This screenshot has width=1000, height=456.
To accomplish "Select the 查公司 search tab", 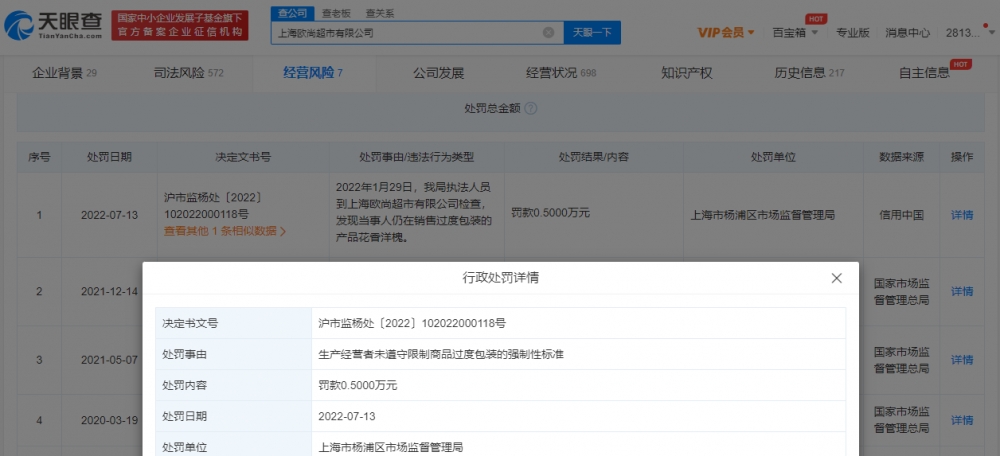I will [x=293, y=13].
